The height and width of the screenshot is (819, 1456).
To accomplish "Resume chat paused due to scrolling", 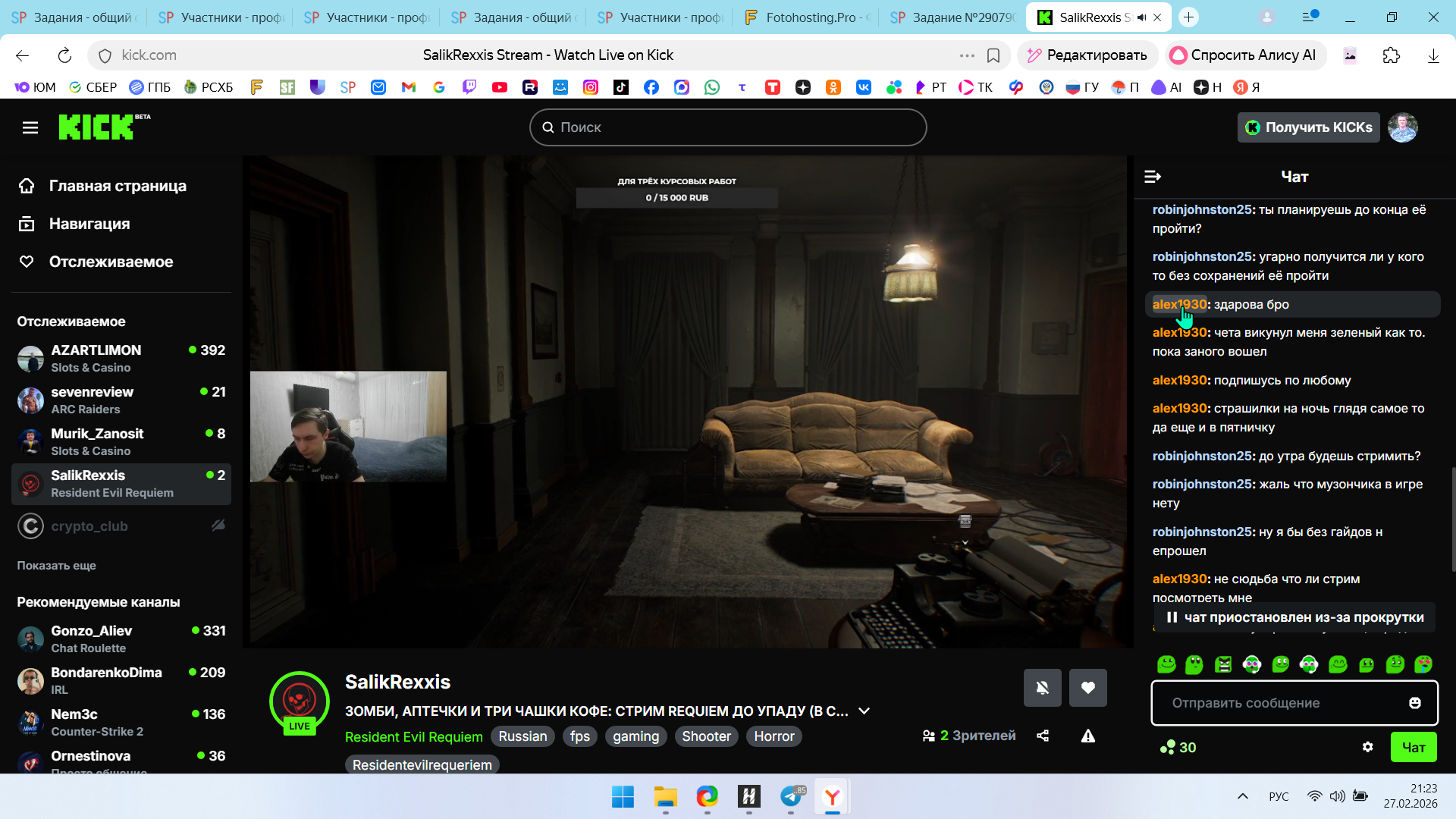I will (1294, 617).
